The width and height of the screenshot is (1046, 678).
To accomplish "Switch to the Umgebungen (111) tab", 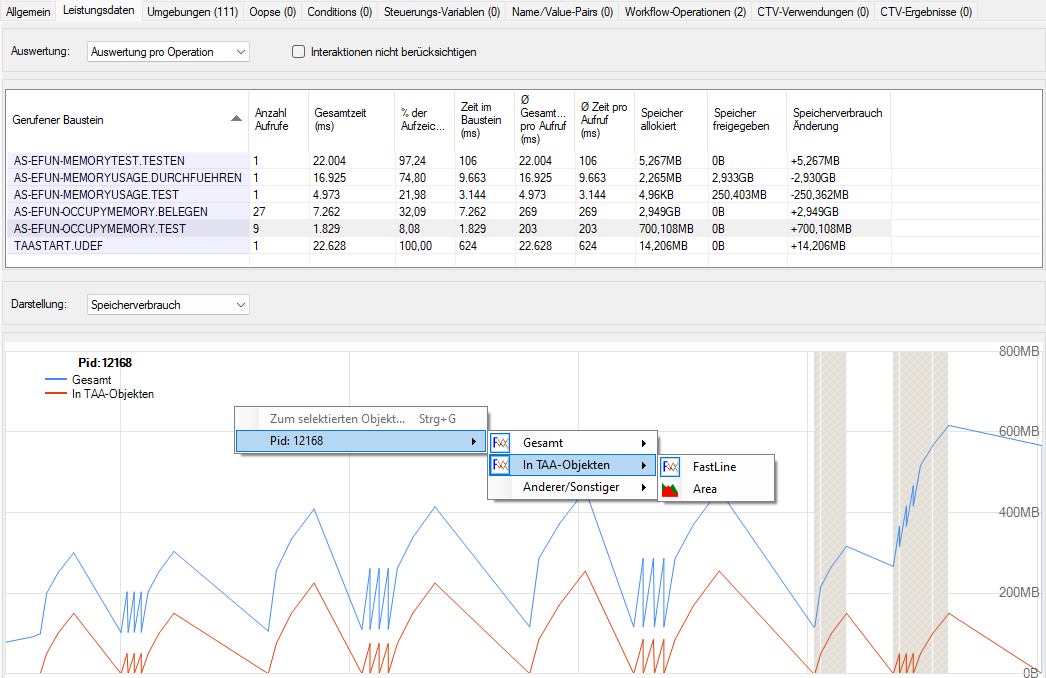I will point(192,12).
